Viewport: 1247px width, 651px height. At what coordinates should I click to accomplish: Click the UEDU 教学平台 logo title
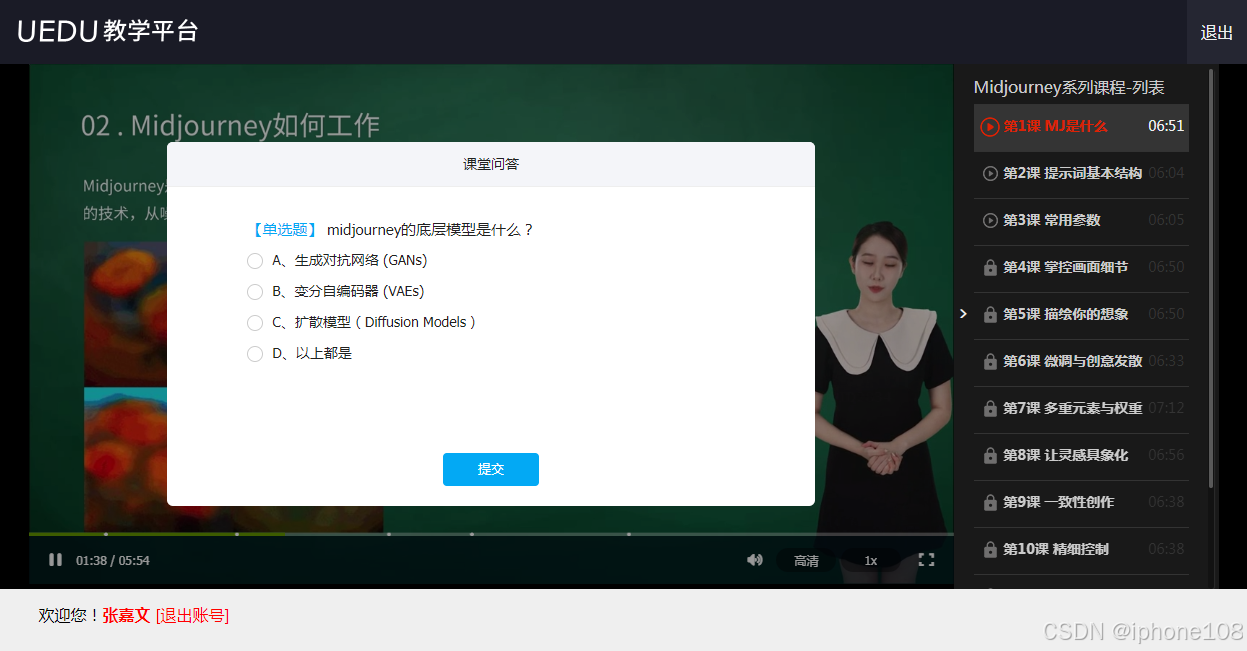coord(108,31)
